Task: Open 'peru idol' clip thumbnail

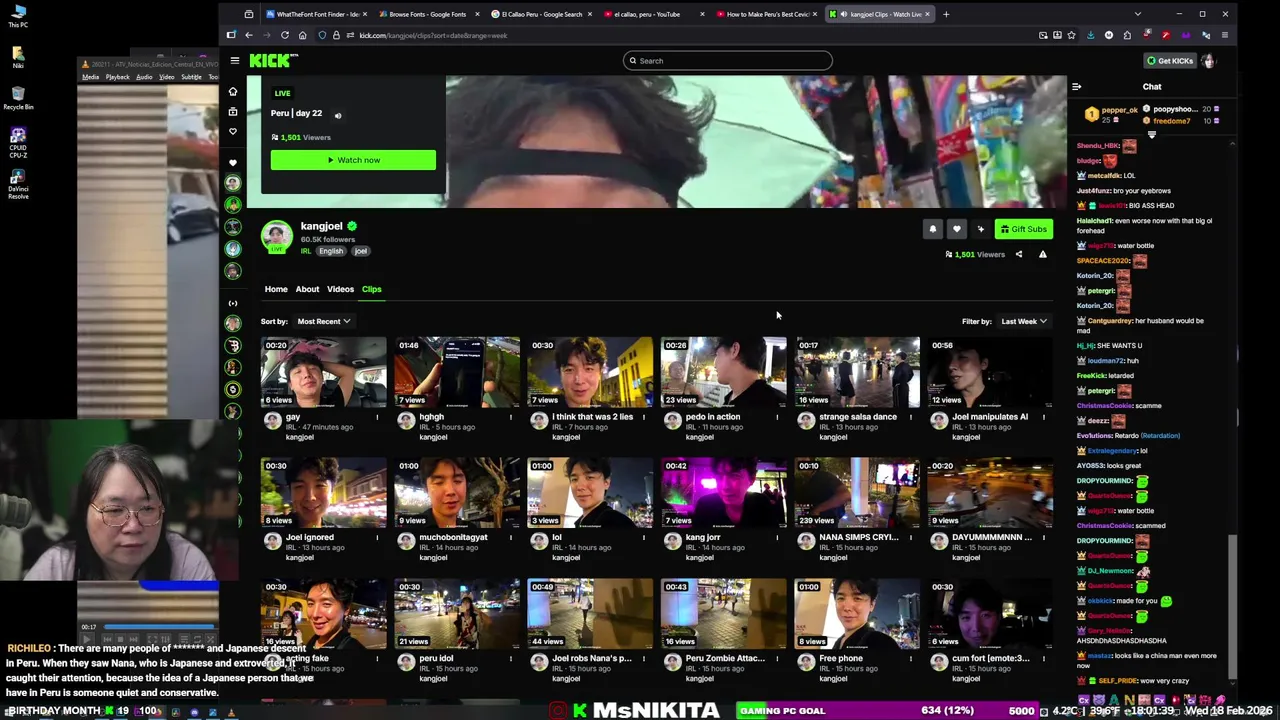Action: click(x=456, y=614)
